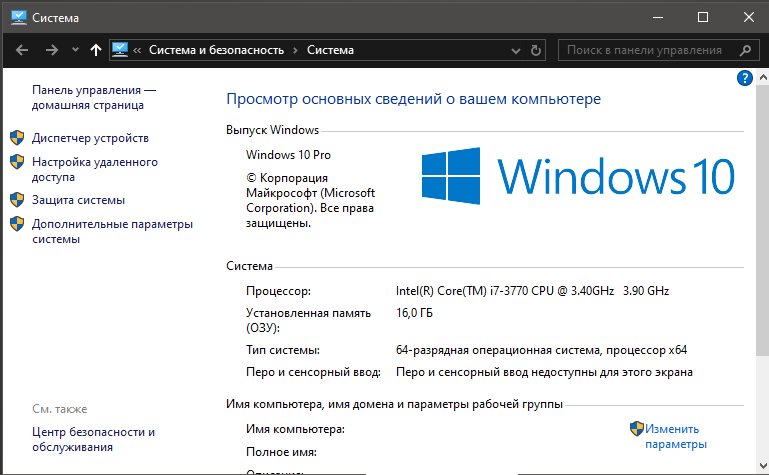The height and width of the screenshot is (475, 769).
Task: Open Help via the blue question mark
Action: pyautogui.click(x=744, y=78)
